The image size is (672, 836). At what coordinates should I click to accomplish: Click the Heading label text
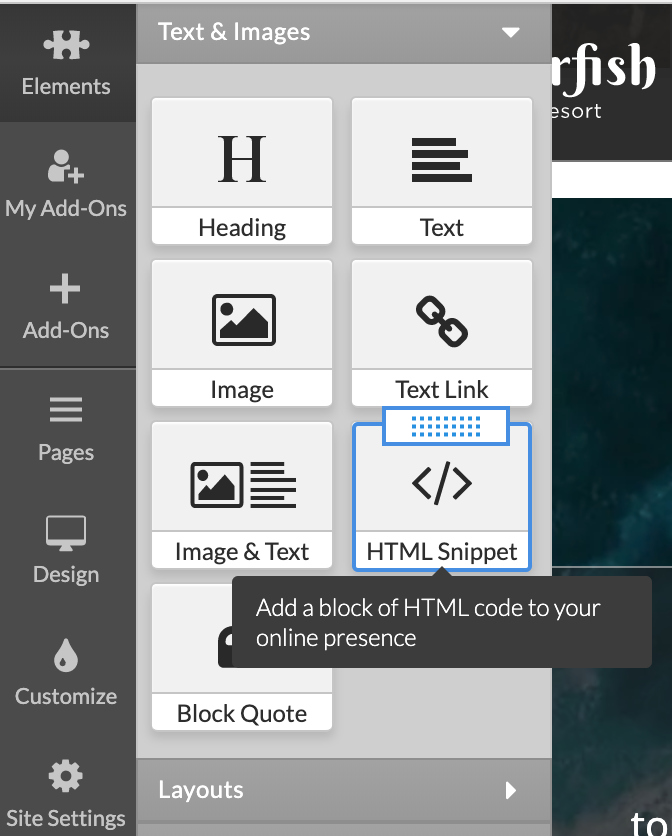[242, 228]
